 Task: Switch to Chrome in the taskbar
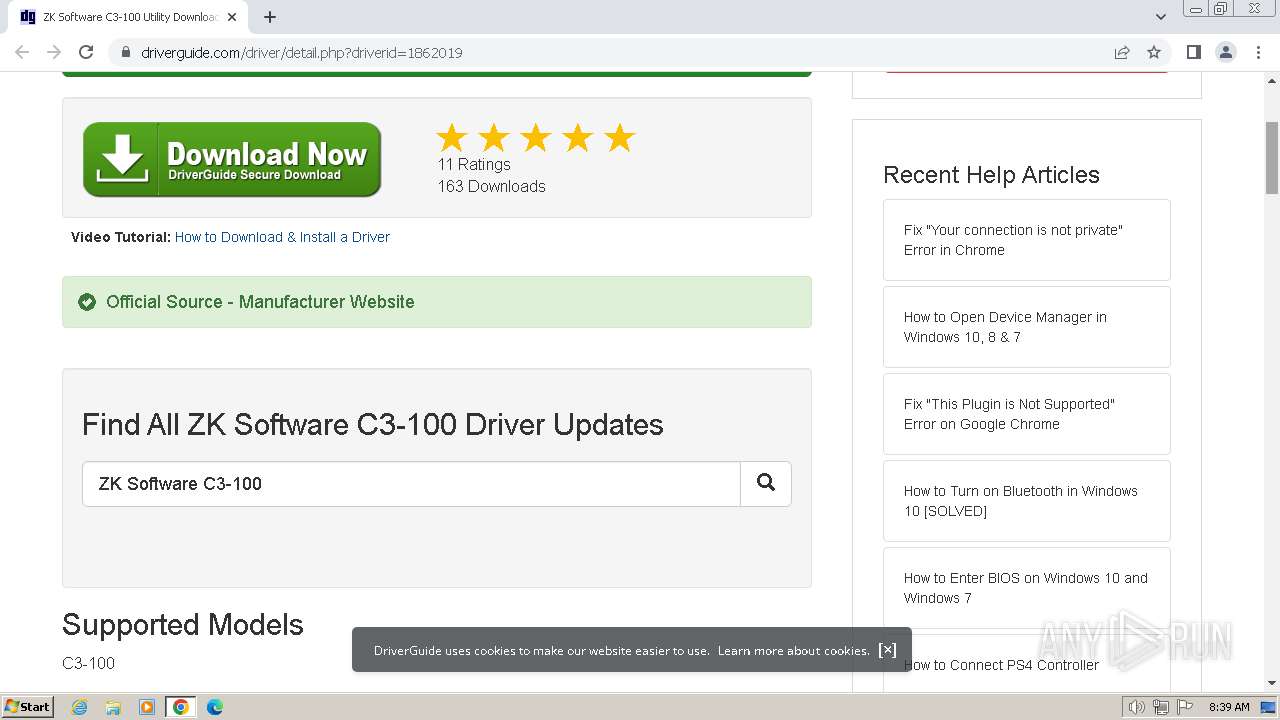pyautogui.click(x=181, y=707)
